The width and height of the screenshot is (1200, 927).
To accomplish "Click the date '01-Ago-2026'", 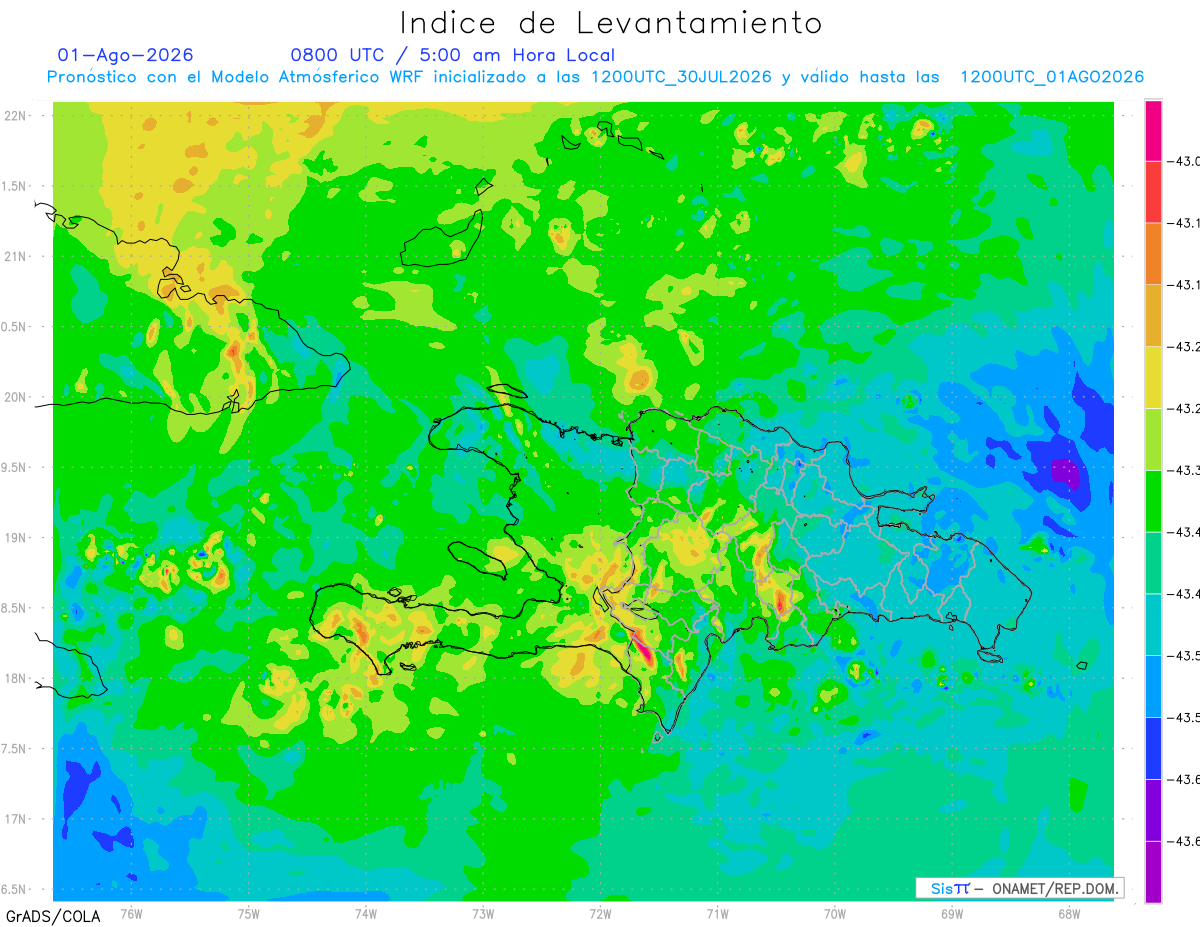I will [x=125, y=55].
